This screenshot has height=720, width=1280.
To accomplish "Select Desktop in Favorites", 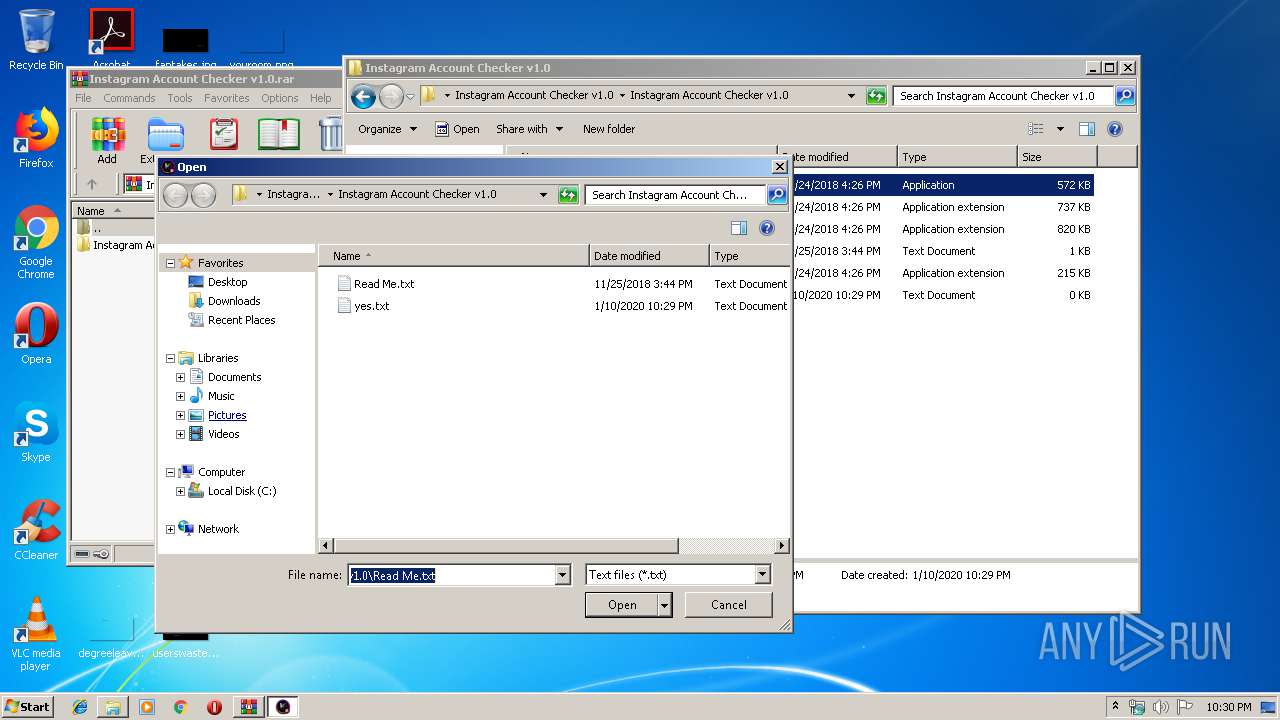I will click(x=227, y=282).
